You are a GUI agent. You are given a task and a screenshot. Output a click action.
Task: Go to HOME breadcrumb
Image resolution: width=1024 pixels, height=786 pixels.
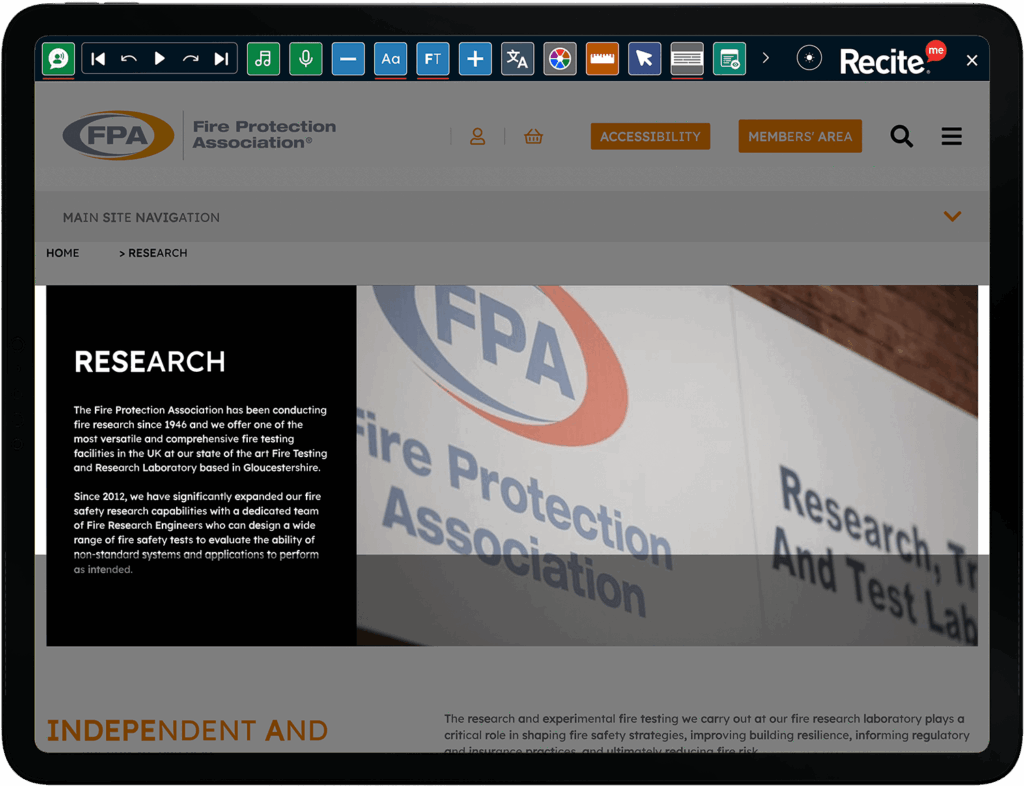tap(63, 253)
